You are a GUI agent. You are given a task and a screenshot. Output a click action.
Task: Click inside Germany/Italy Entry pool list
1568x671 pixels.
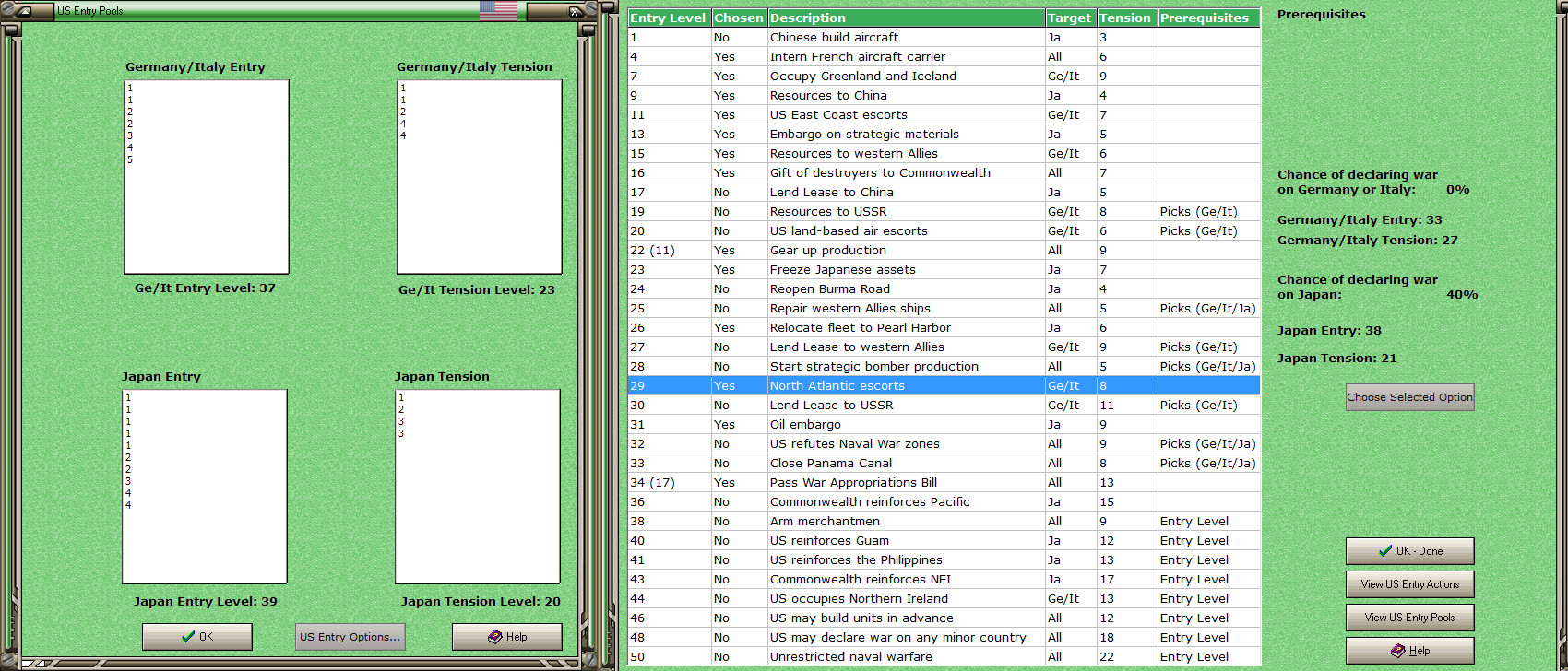pyautogui.click(x=207, y=177)
